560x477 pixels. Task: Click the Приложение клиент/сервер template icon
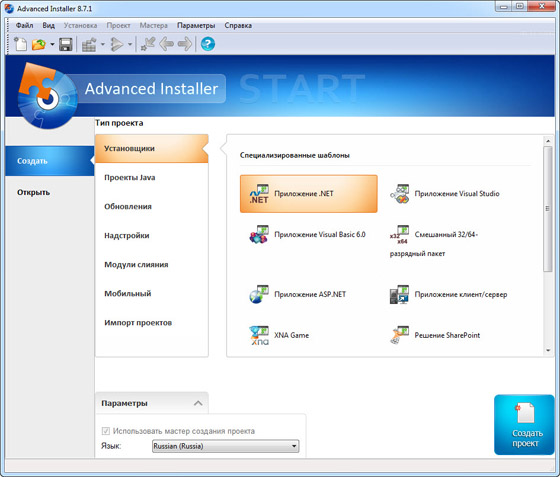(x=399, y=295)
